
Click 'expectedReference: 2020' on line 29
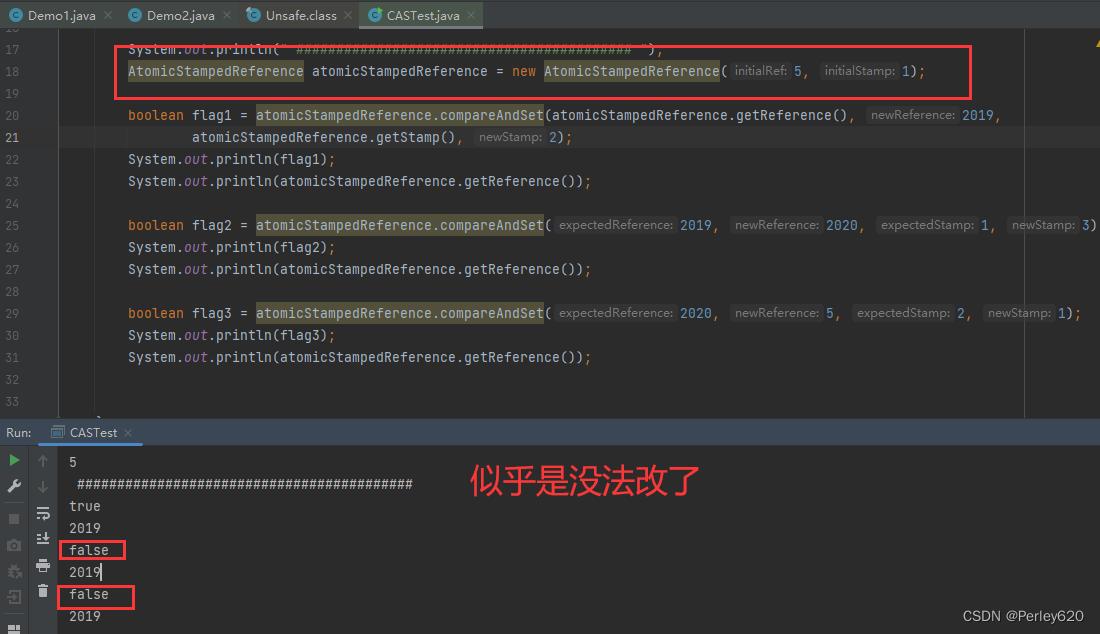(x=635, y=313)
